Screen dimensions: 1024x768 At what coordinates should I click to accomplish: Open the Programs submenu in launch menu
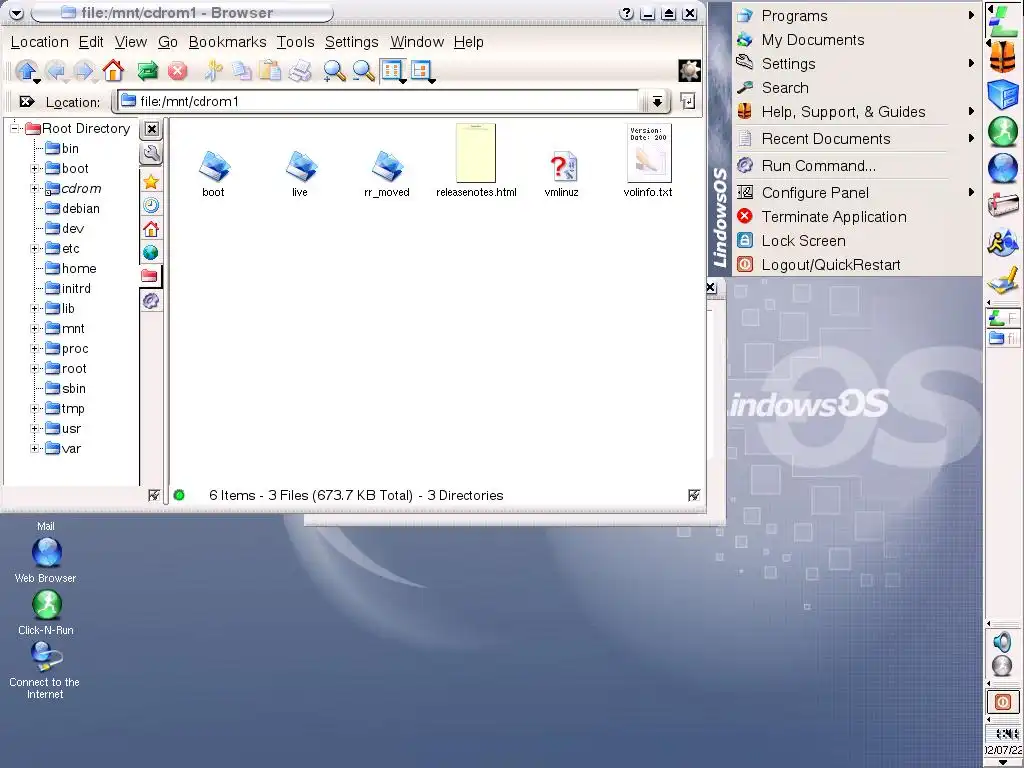pyautogui.click(x=856, y=16)
